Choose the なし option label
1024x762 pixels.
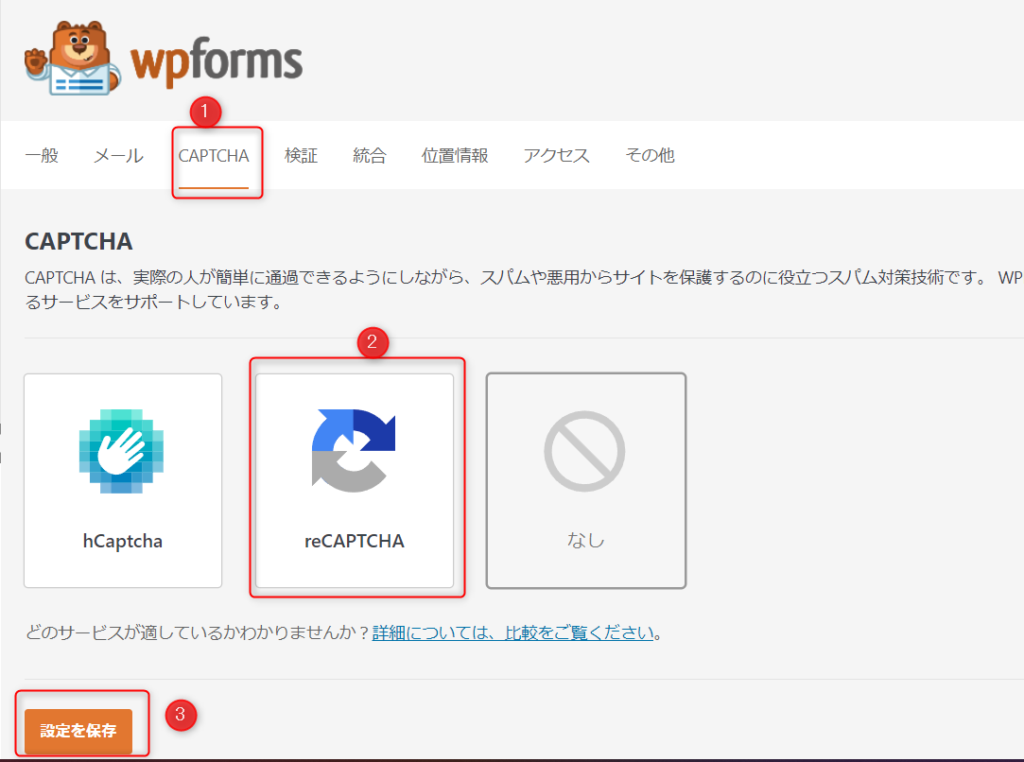(586, 540)
